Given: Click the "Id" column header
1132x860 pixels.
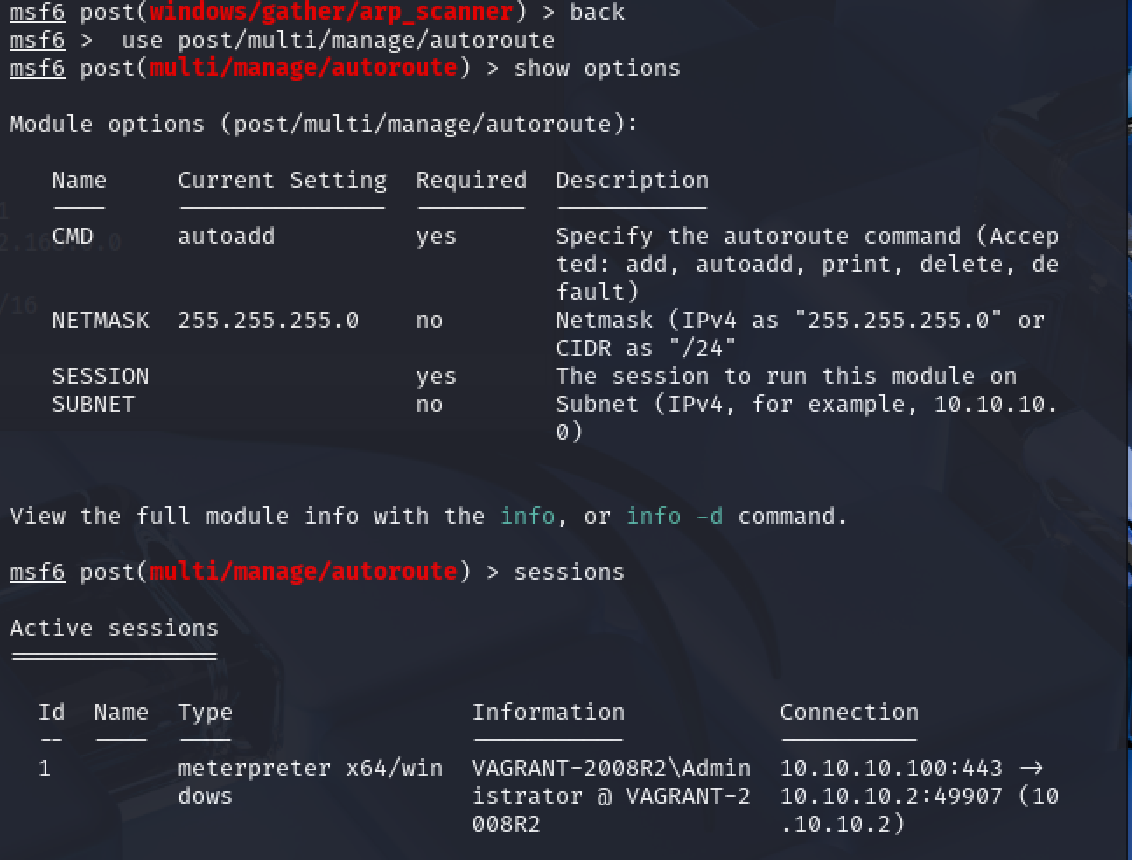Looking at the screenshot, I should [x=51, y=713].
